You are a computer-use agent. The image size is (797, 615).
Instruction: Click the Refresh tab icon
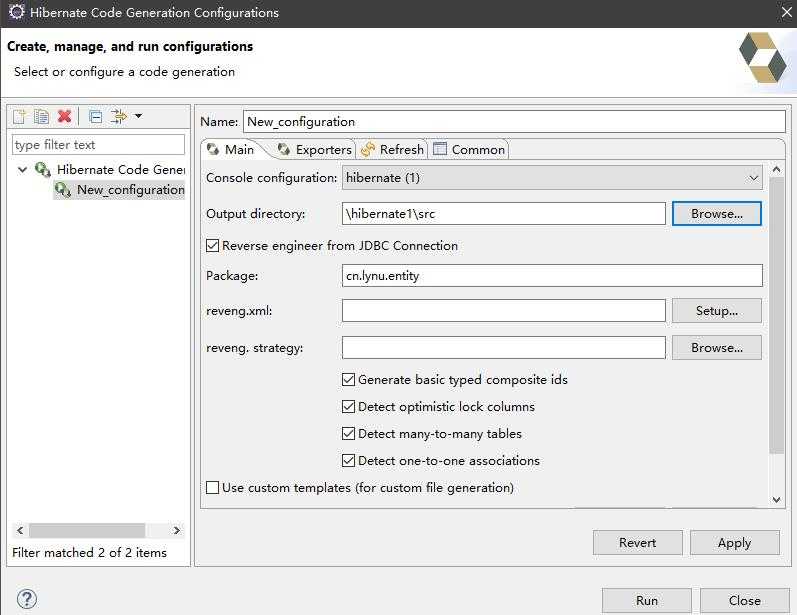coord(367,149)
